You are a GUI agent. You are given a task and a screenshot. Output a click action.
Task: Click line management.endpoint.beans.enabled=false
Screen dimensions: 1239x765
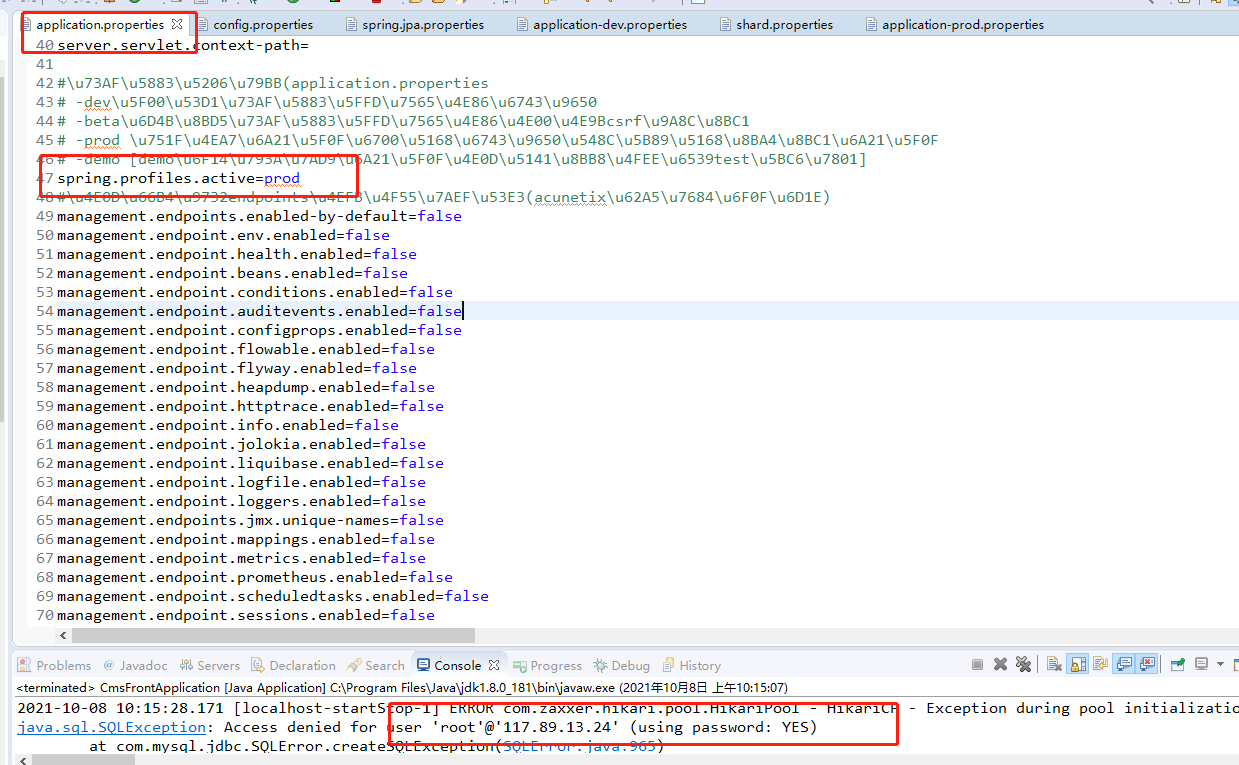[x=232, y=273]
